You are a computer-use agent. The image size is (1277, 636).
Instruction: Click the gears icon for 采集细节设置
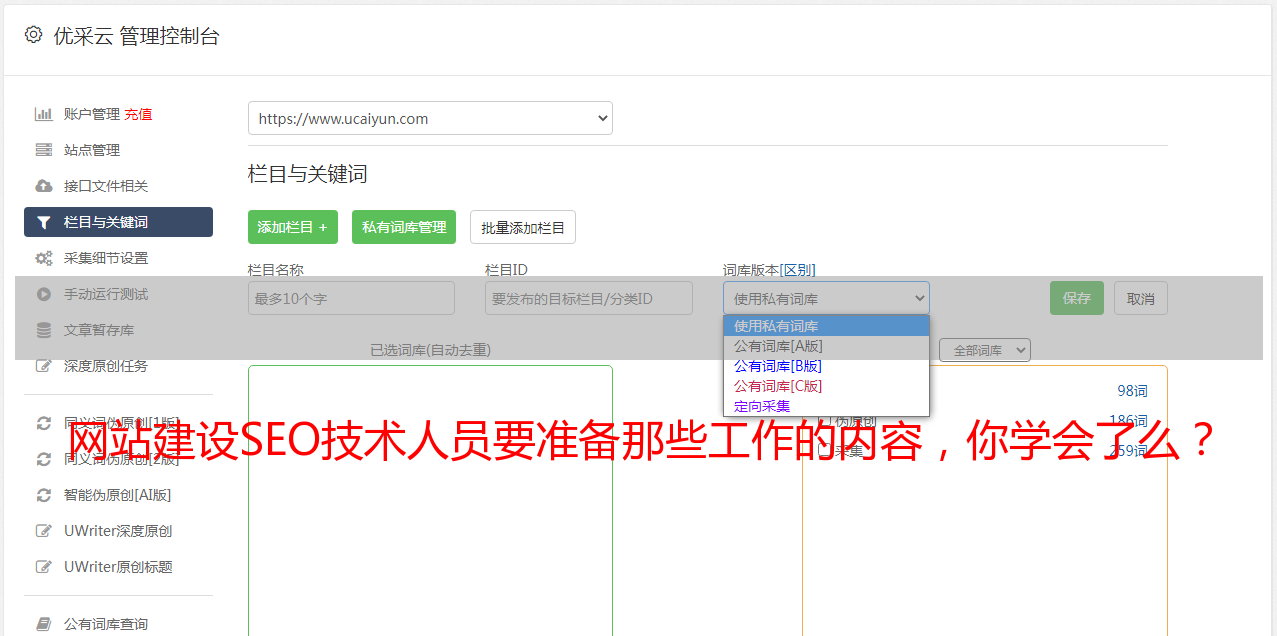point(43,258)
